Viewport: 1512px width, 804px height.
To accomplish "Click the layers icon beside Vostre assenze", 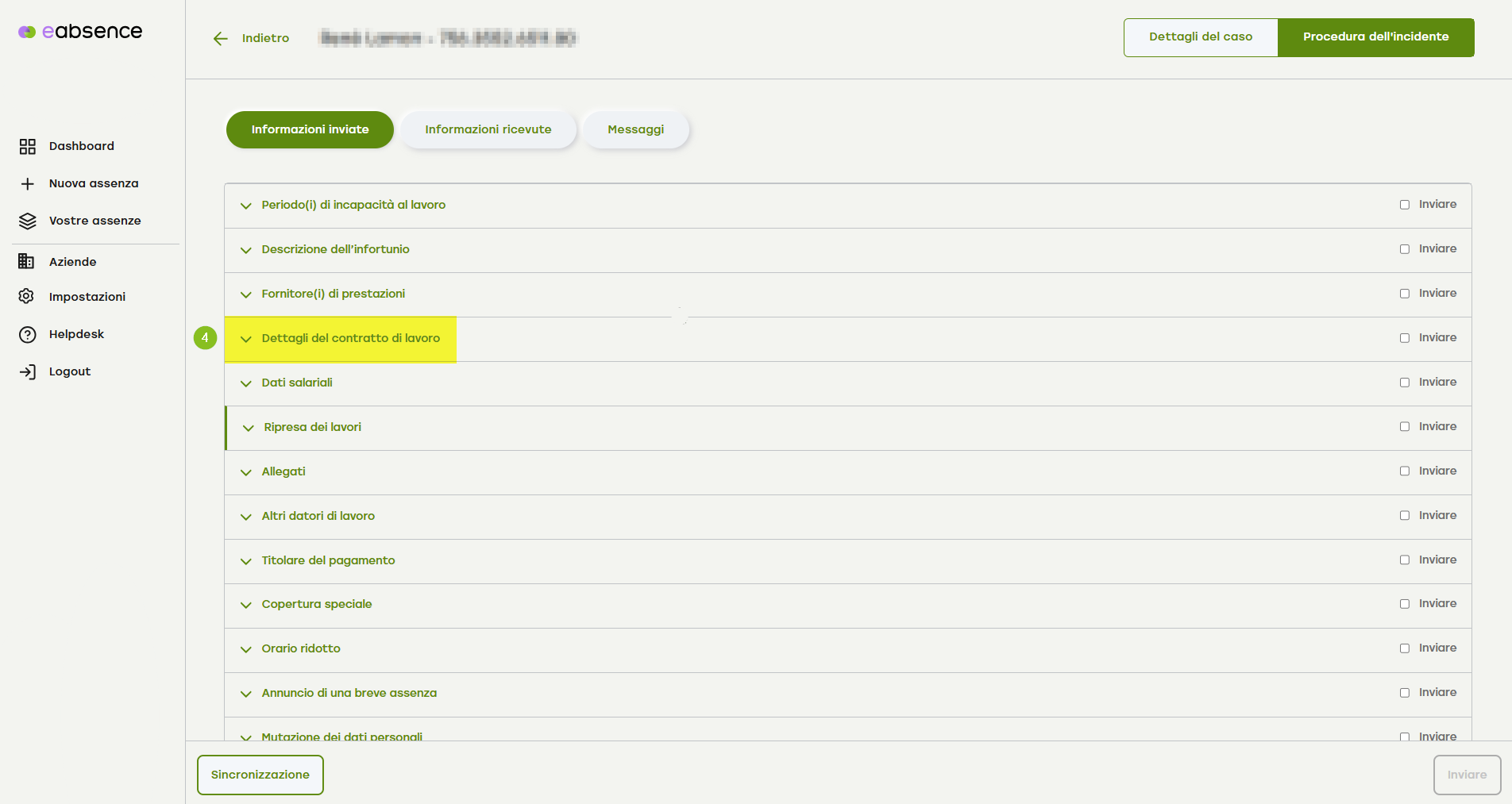I will click(x=28, y=221).
